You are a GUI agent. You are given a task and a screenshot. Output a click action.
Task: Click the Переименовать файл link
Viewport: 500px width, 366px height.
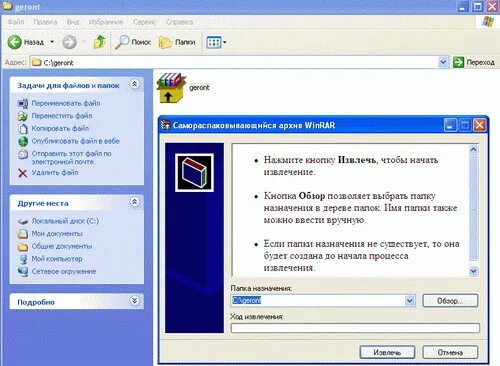pos(66,103)
